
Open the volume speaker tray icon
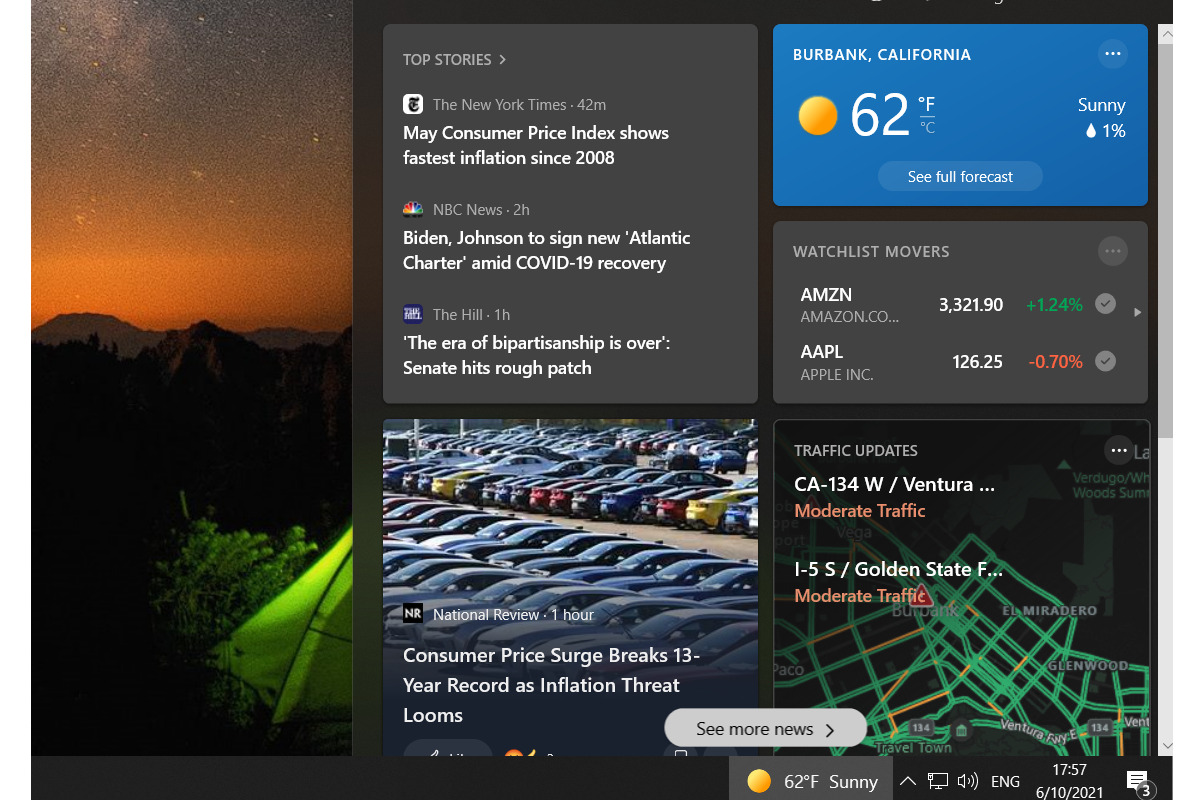tap(967, 781)
